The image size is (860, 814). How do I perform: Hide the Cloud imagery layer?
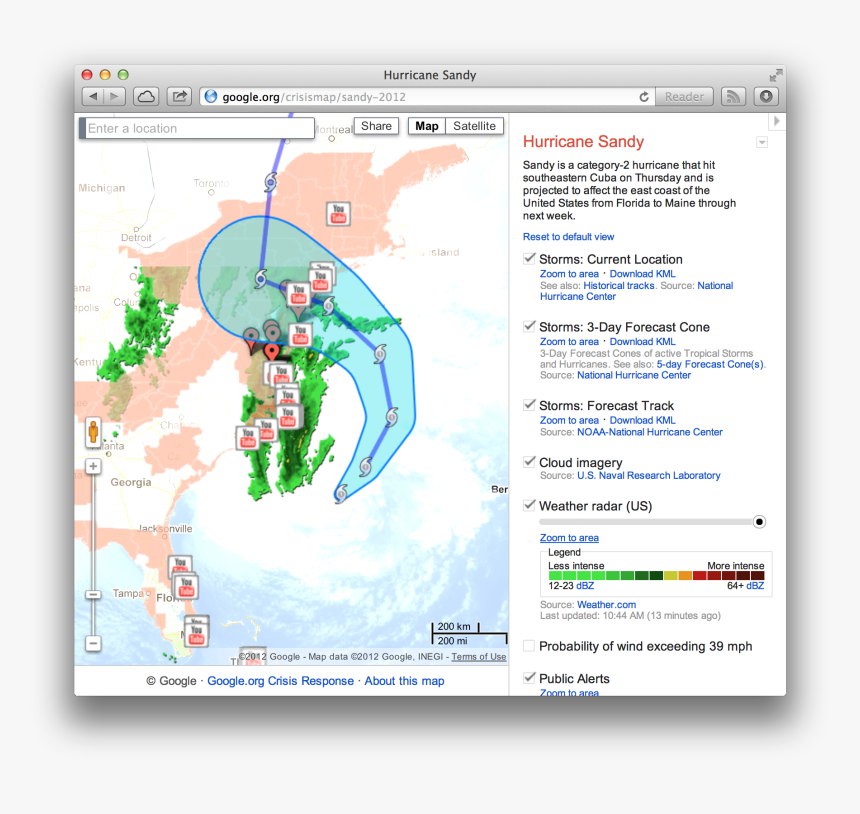coord(529,462)
